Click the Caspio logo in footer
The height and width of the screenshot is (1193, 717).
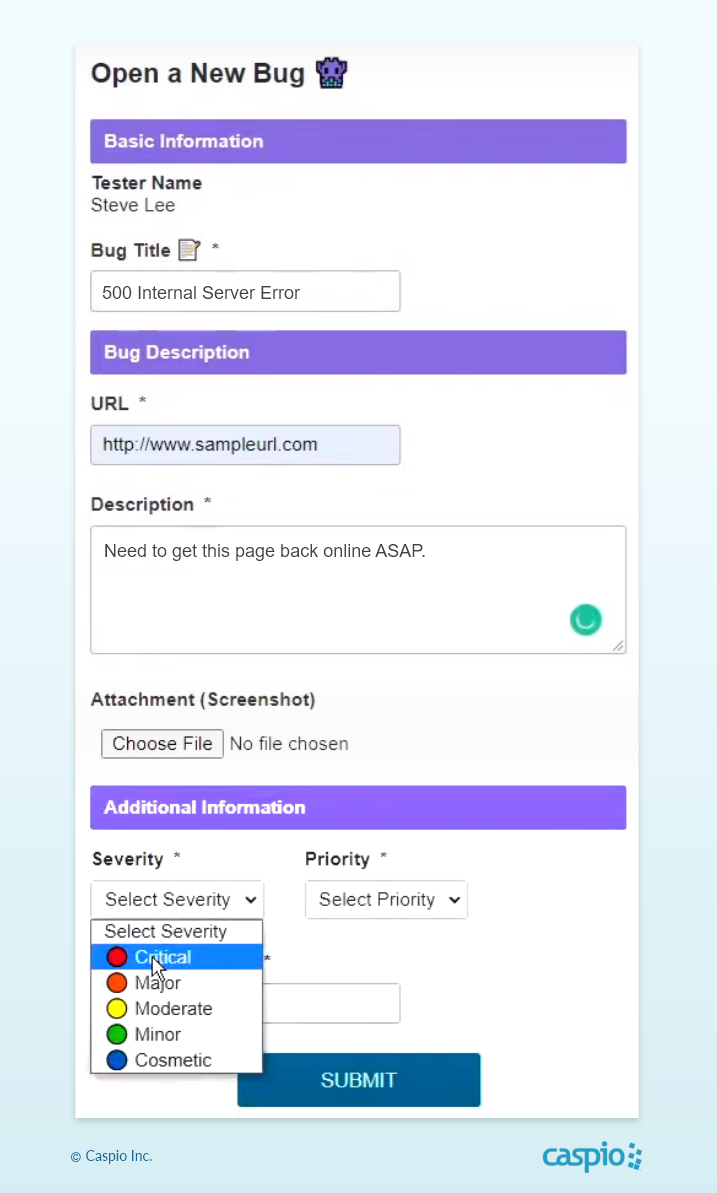click(592, 1157)
